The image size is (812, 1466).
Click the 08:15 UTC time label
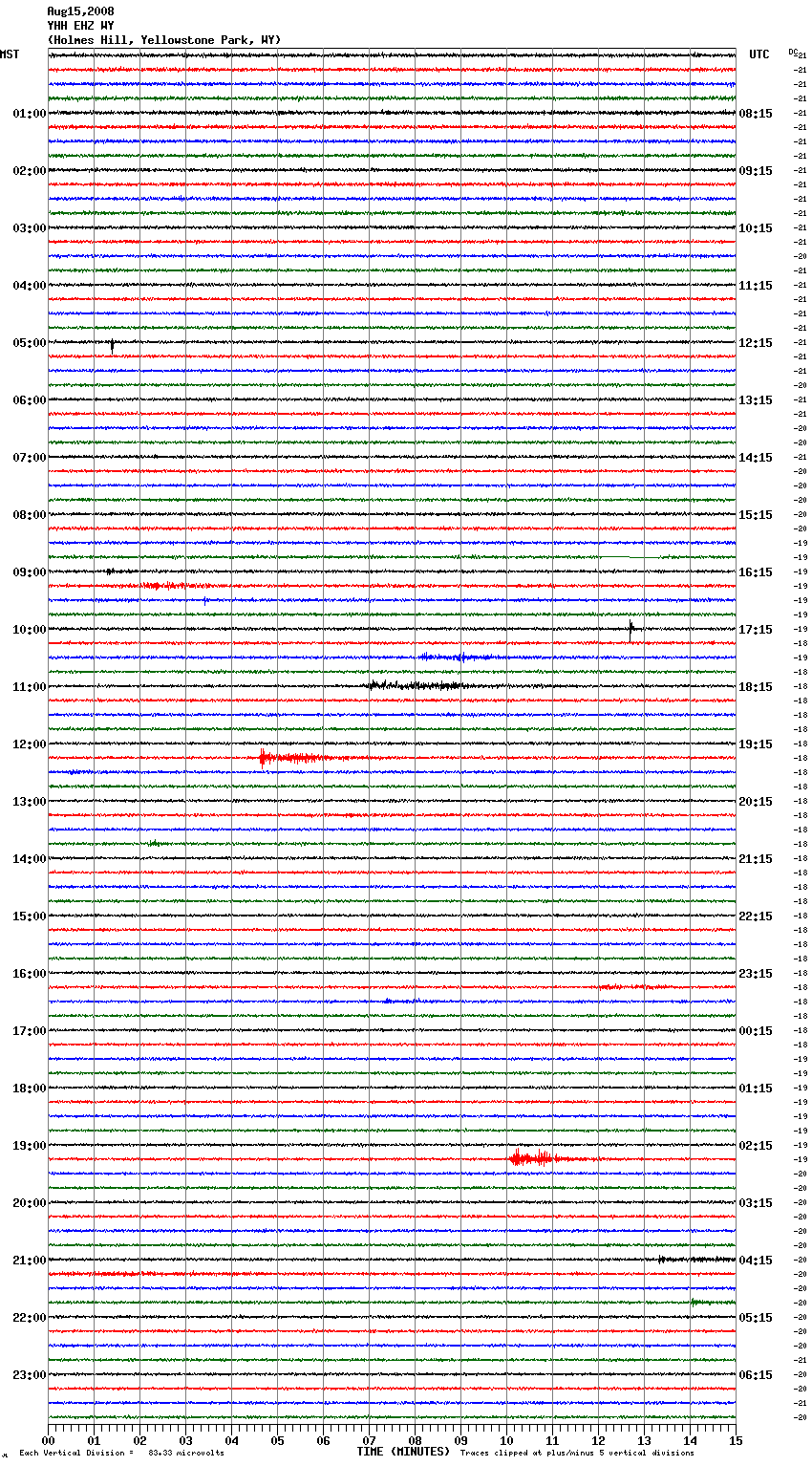coord(756,114)
